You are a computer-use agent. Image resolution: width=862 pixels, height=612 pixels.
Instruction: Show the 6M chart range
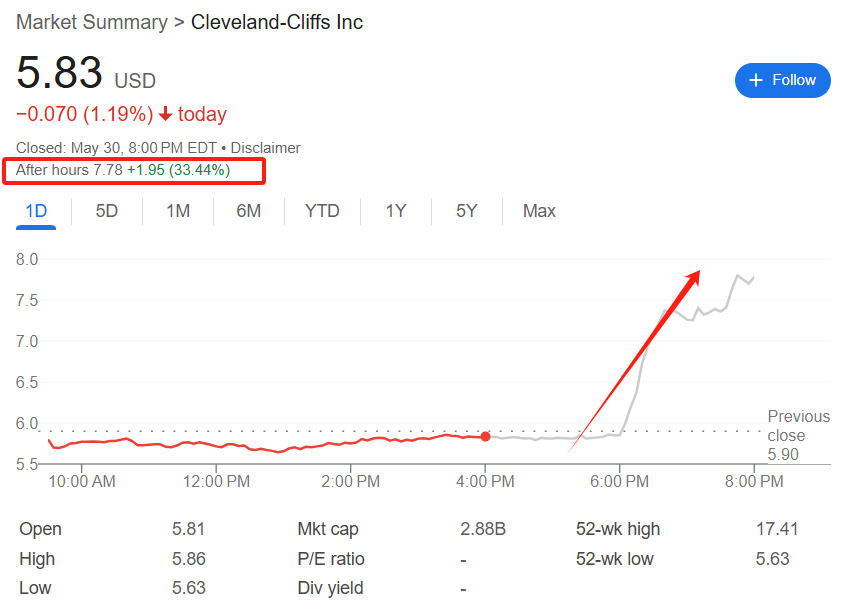point(248,211)
